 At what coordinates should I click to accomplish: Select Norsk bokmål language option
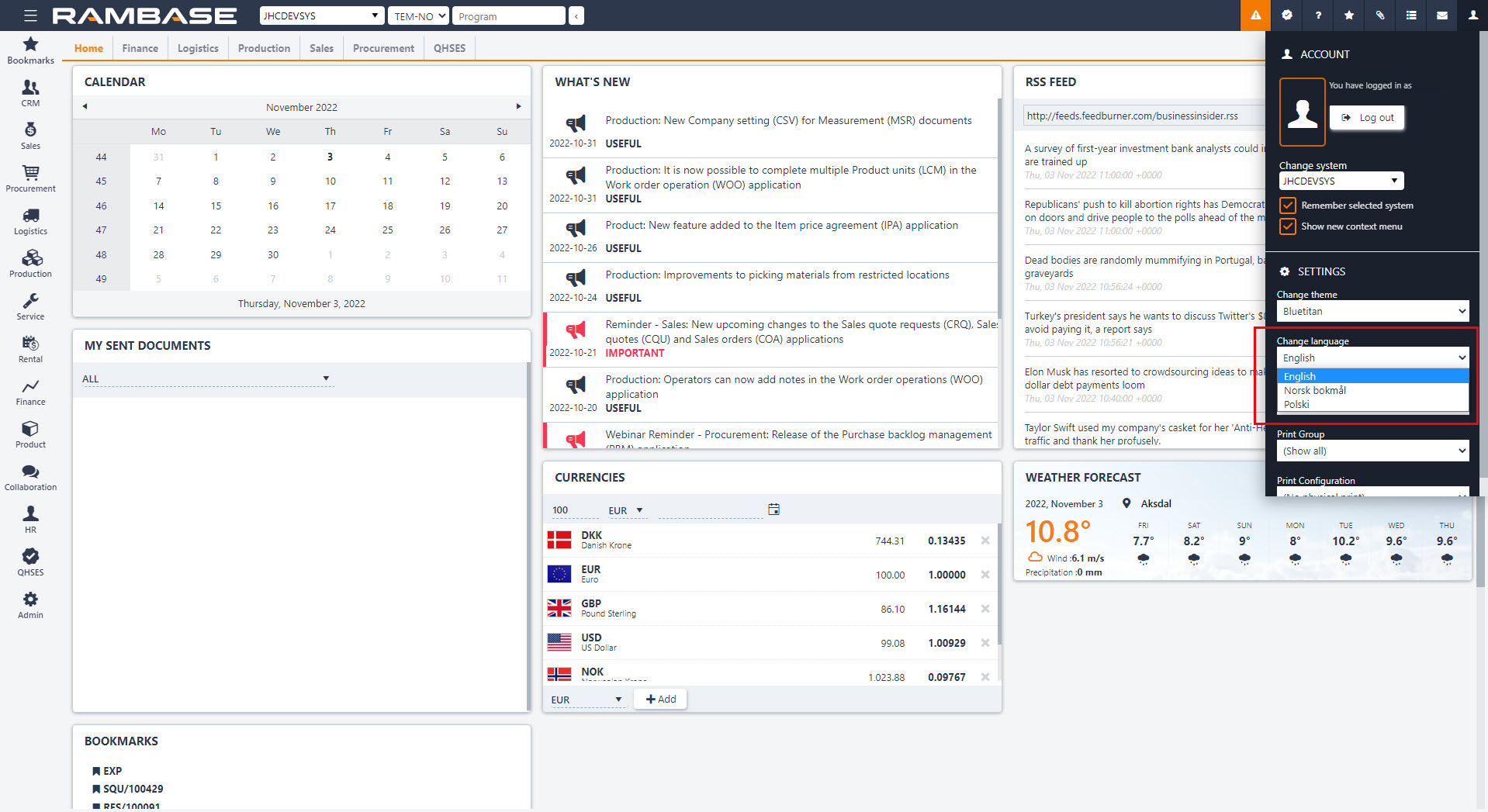coord(1314,391)
